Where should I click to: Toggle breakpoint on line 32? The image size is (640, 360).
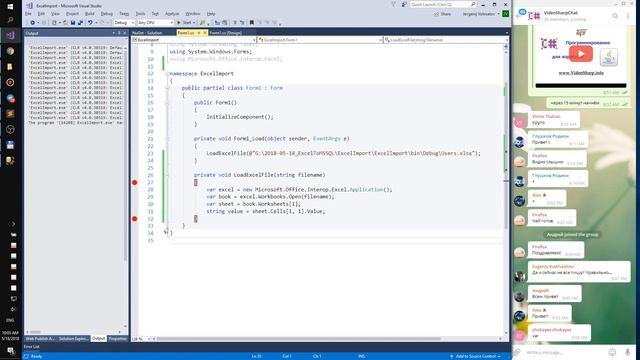135,219
